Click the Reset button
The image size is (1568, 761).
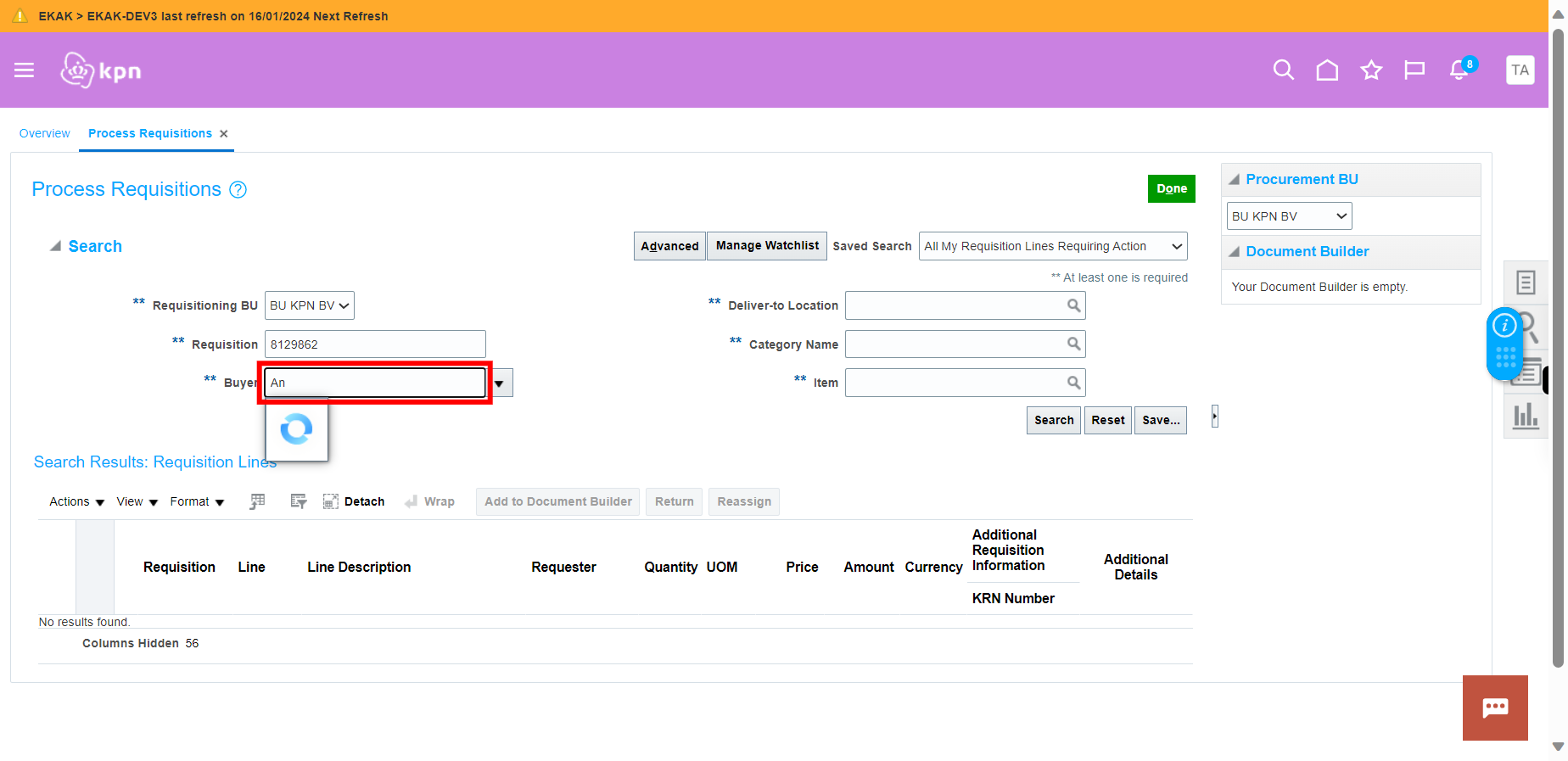coord(1108,420)
